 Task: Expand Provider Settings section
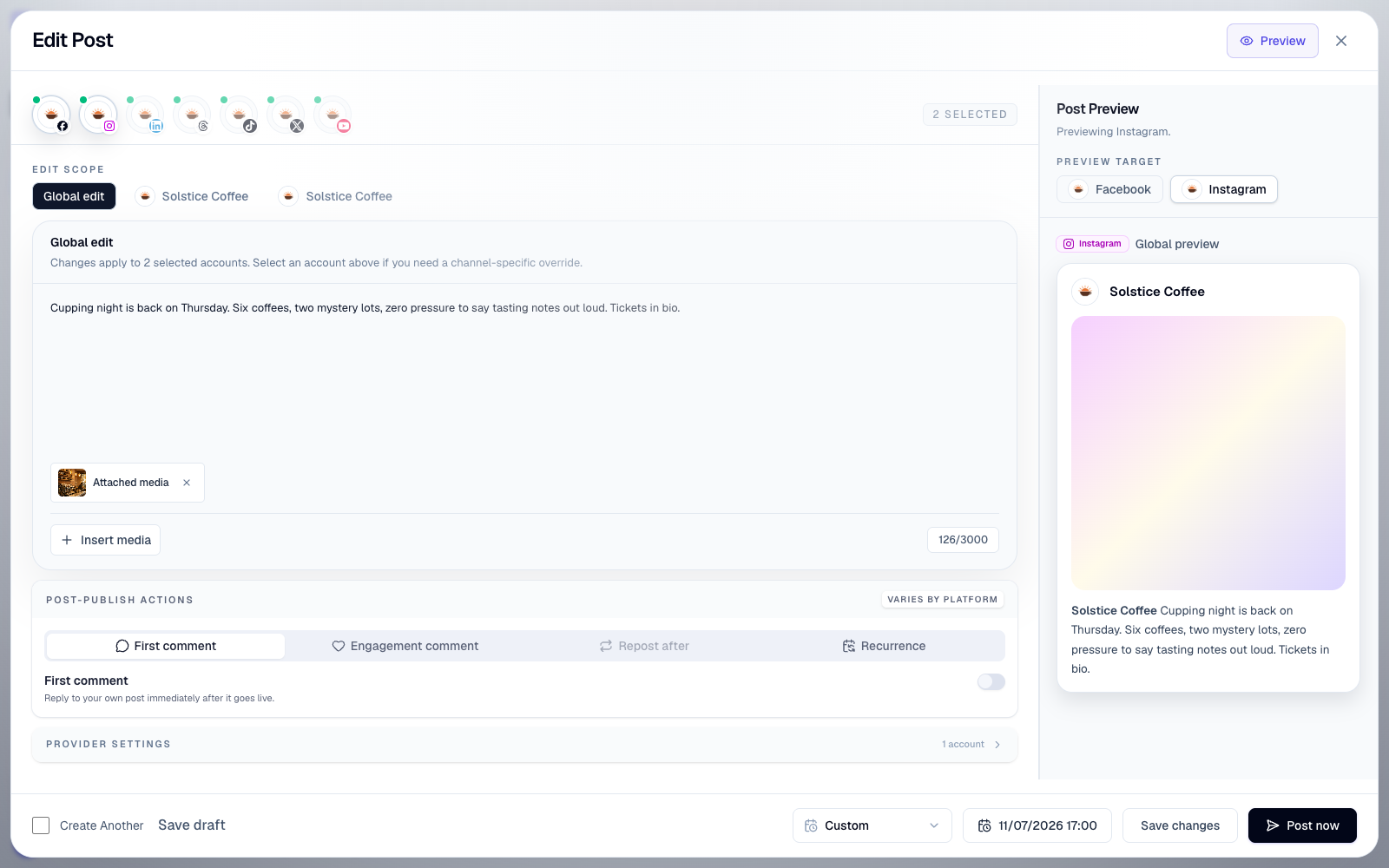click(524, 745)
